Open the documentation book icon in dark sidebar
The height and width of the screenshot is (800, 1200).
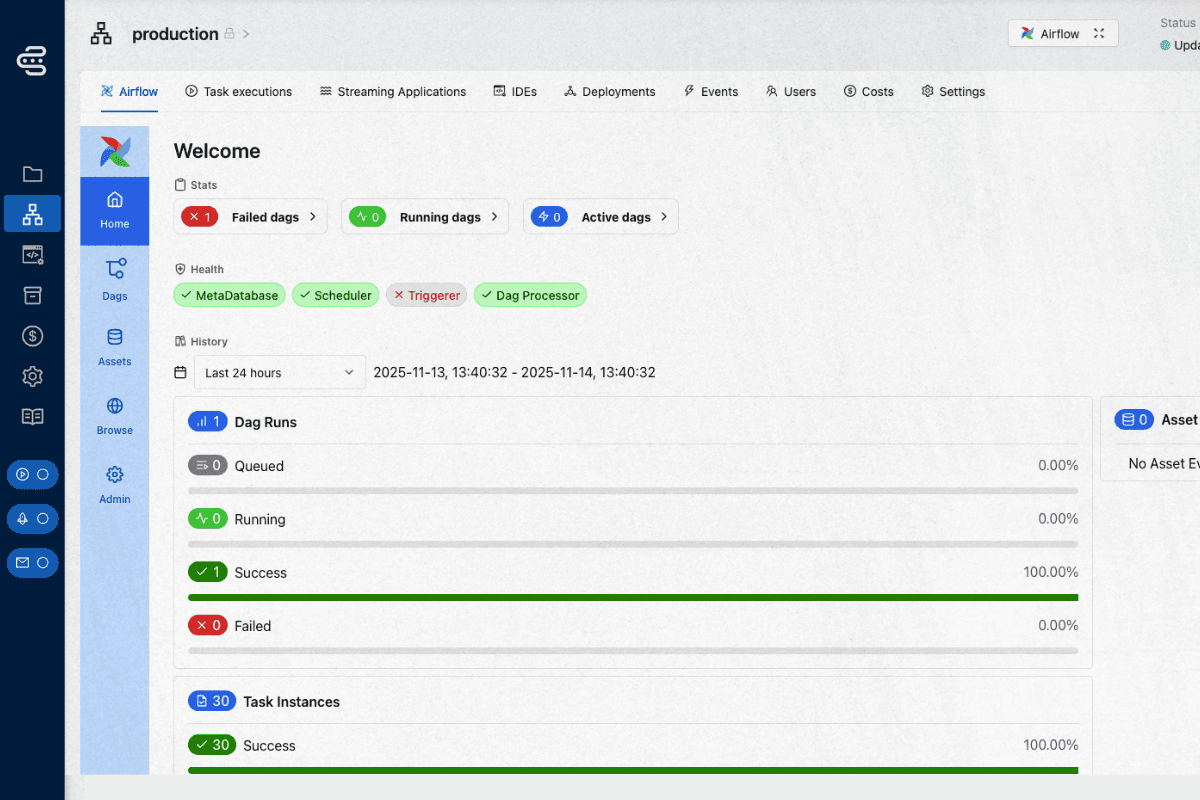pyautogui.click(x=32, y=416)
